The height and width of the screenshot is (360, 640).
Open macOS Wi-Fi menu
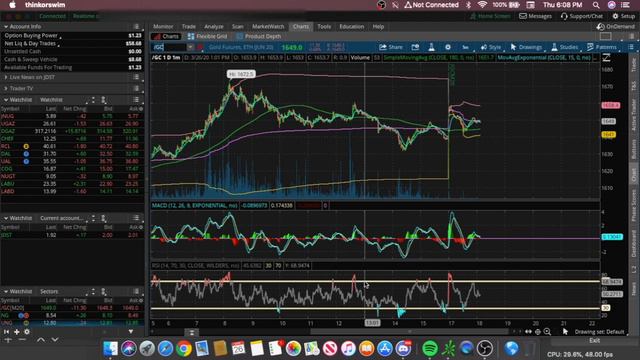(x=482, y=5)
